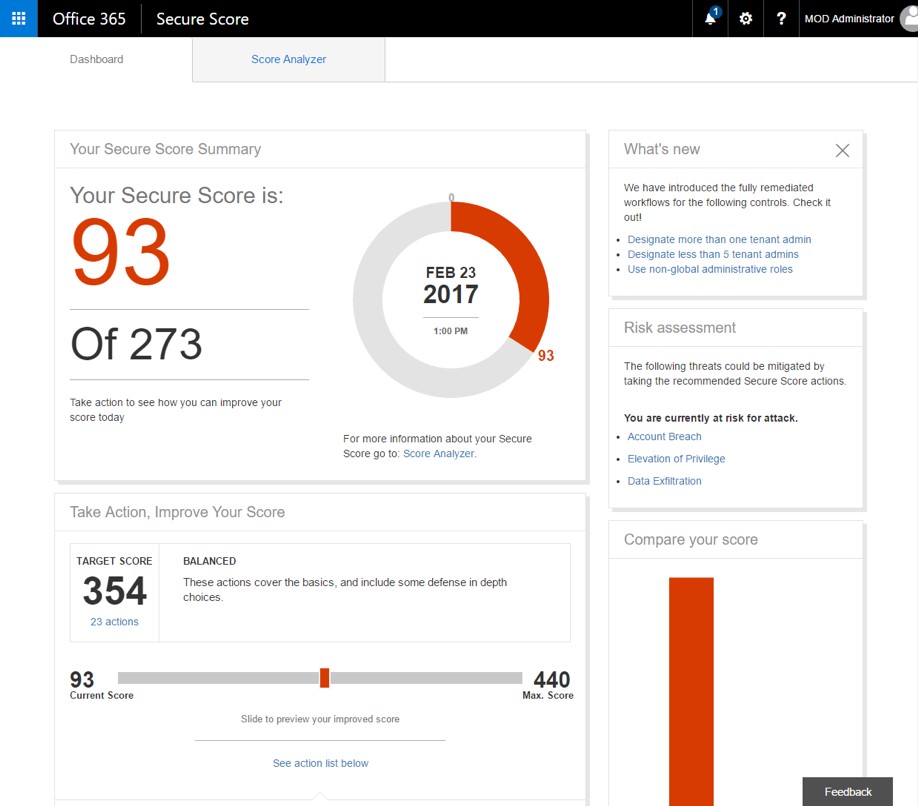This screenshot has width=918, height=806.
Task: Open the notifications bell
Action: click(710, 18)
